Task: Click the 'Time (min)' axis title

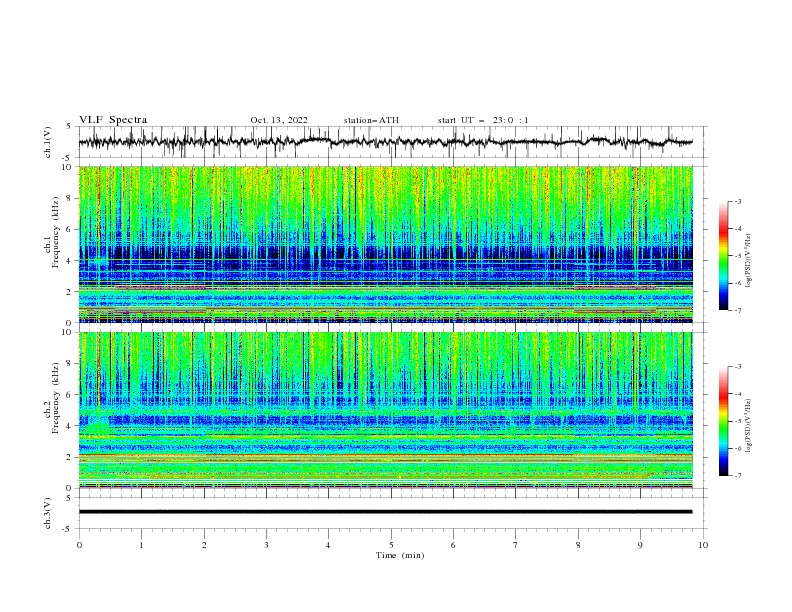Action: (x=400, y=555)
